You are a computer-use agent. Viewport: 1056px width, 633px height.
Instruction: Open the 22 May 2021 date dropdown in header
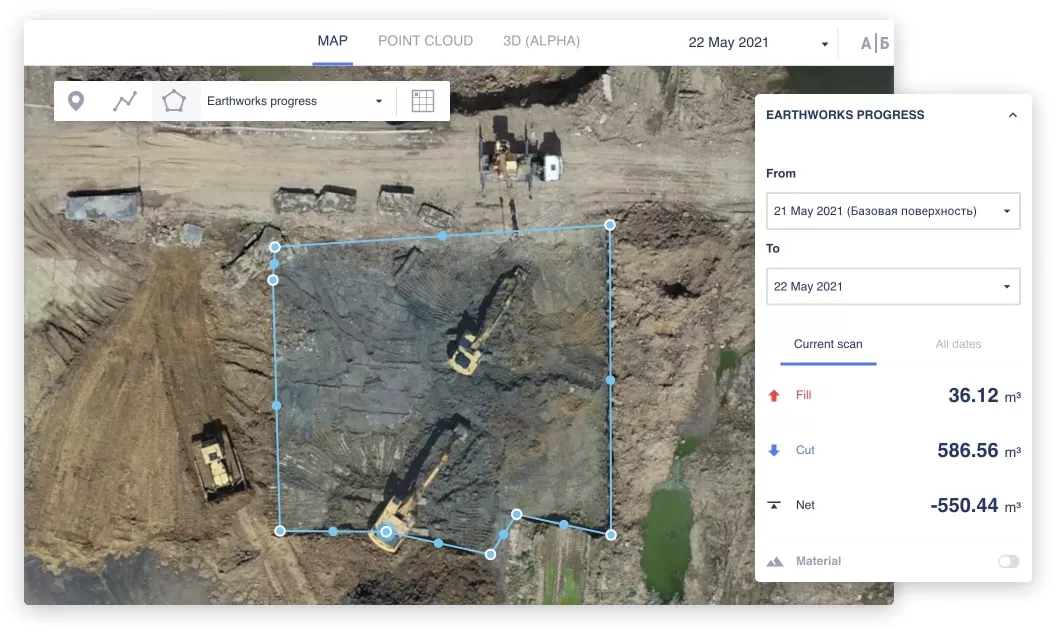click(x=758, y=43)
